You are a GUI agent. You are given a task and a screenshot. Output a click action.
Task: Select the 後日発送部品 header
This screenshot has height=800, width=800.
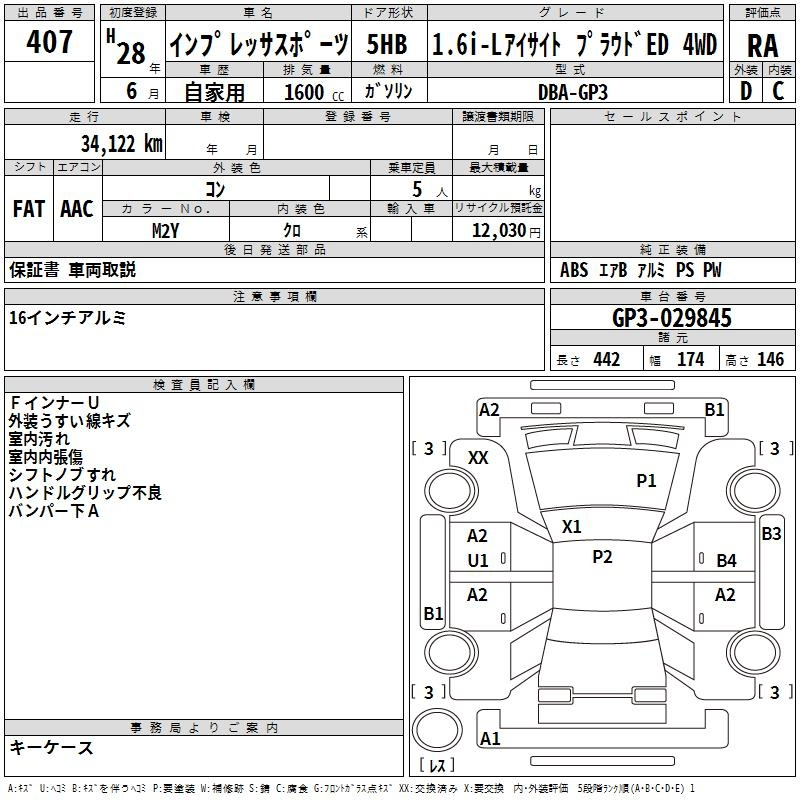275,249
